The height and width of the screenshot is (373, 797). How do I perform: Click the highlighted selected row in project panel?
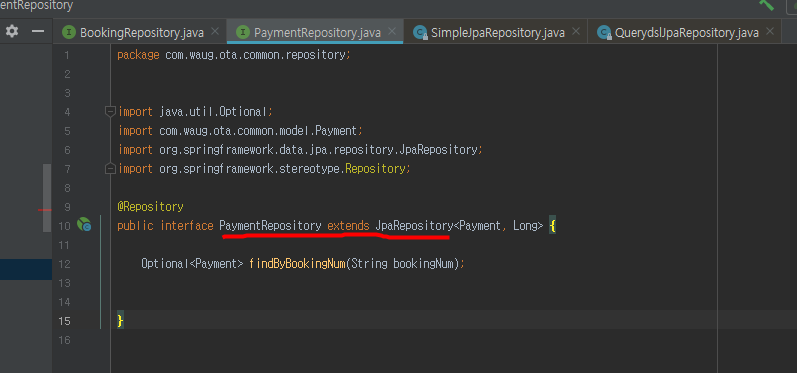26,269
